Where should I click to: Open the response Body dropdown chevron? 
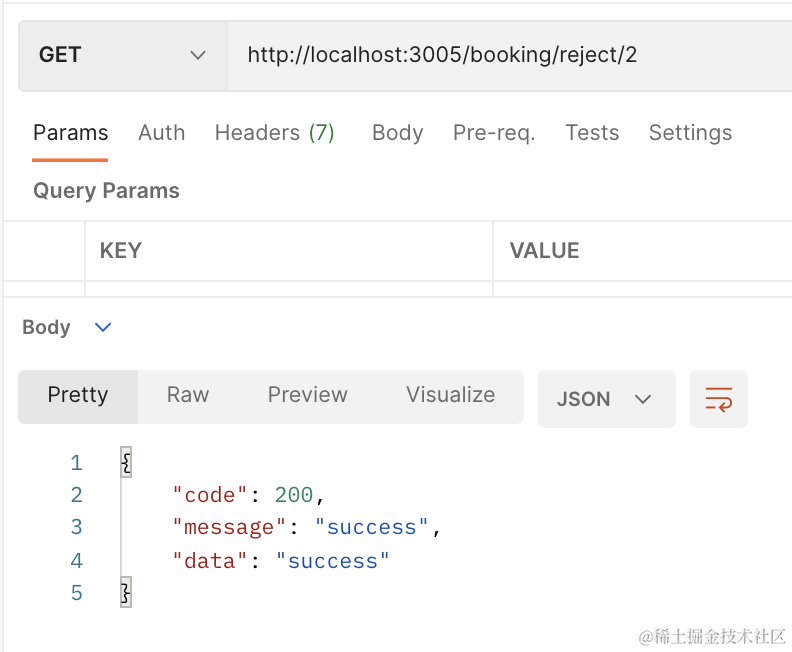103,327
